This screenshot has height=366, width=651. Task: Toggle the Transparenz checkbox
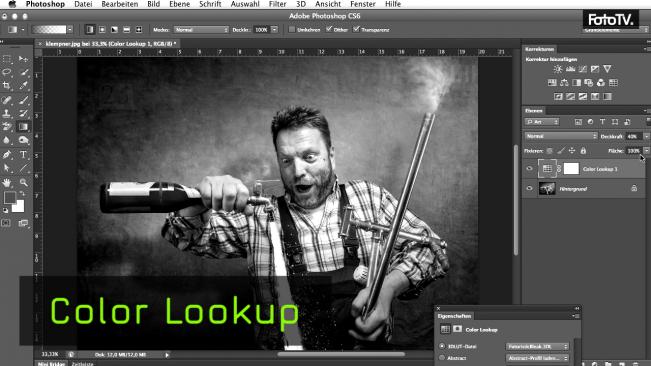point(356,29)
